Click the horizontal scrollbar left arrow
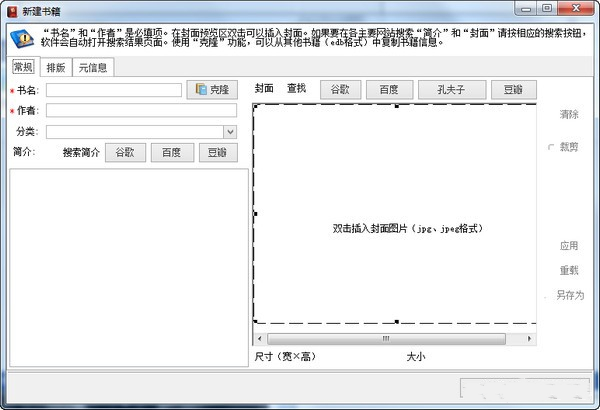Screen dimensions: 600x410 click(x=260, y=338)
